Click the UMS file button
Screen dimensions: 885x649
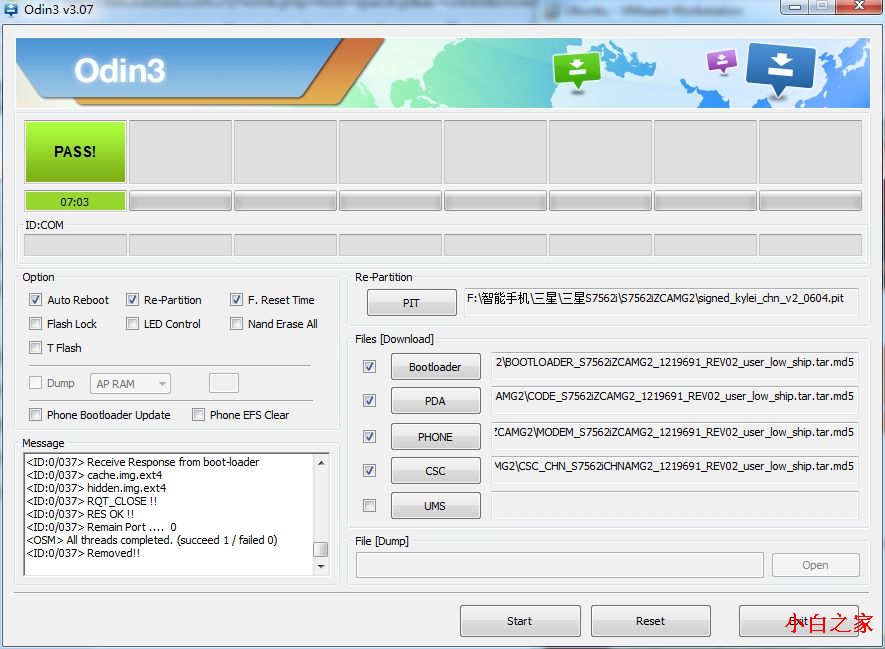pyautogui.click(x=435, y=506)
